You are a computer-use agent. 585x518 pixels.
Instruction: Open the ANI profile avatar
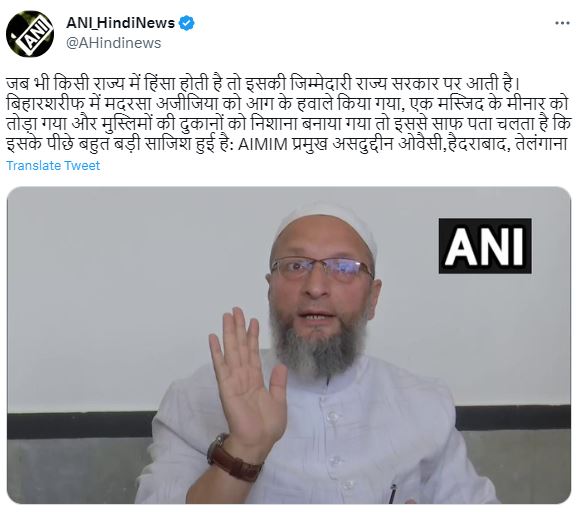[x=30, y=33]
